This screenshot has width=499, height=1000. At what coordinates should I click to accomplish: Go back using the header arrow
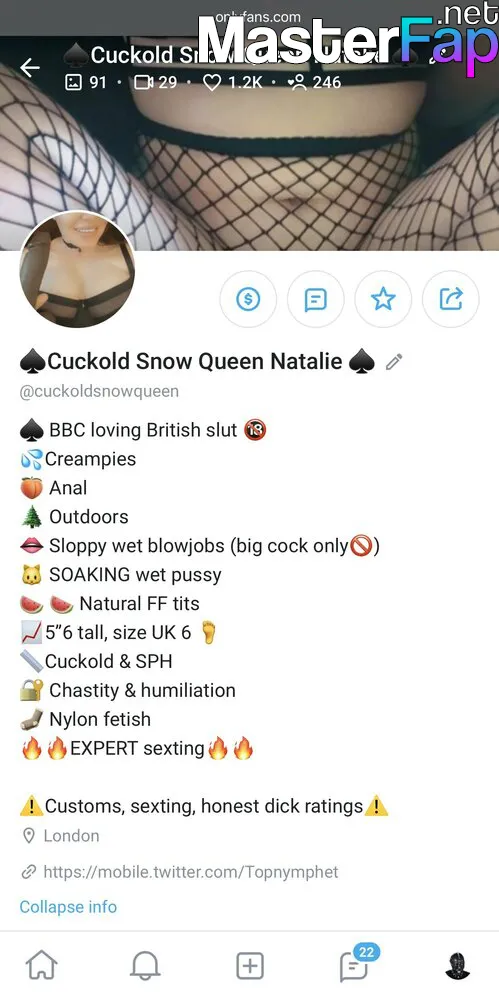coord(30,68)
